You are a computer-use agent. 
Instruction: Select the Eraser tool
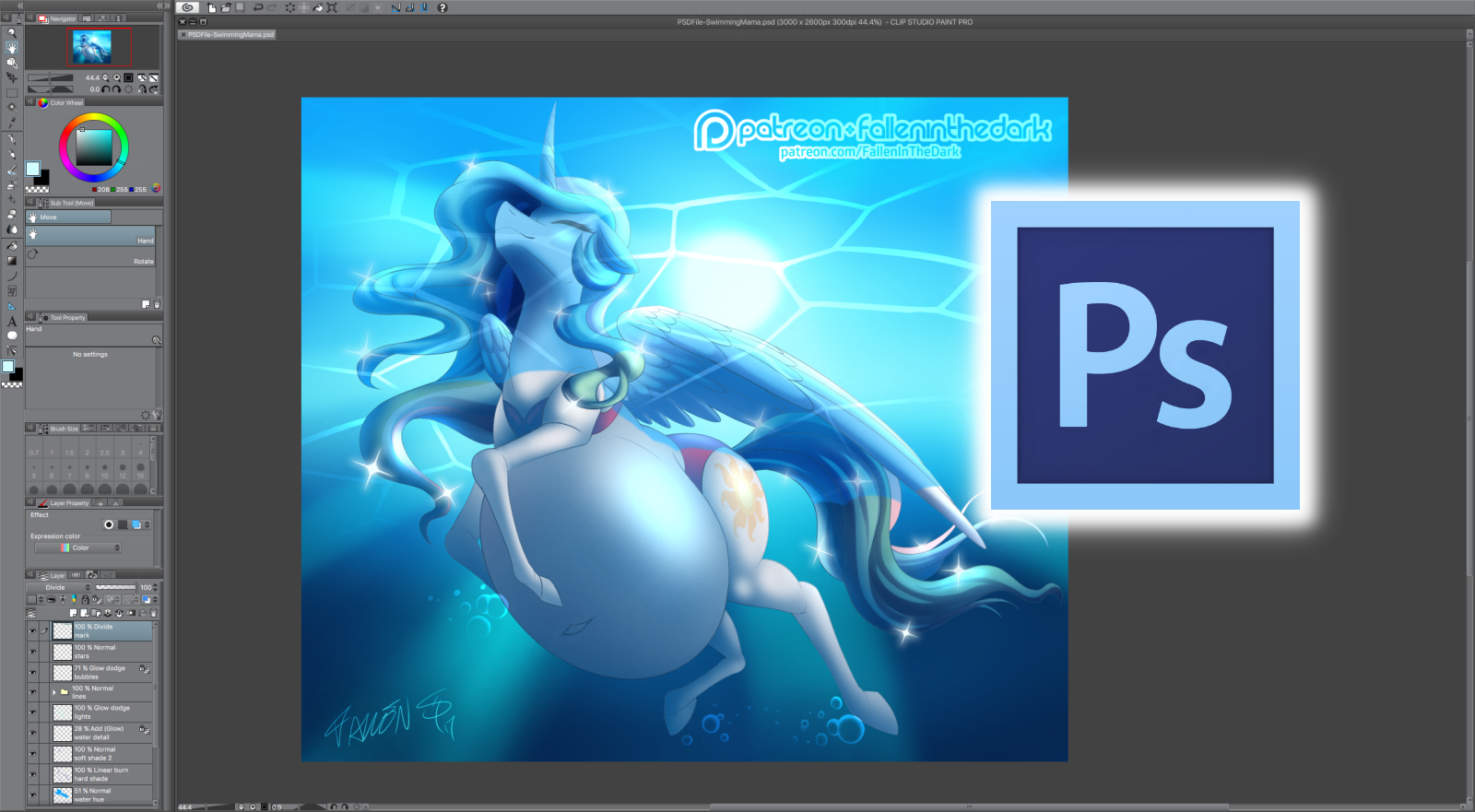(x=12, y=214)
